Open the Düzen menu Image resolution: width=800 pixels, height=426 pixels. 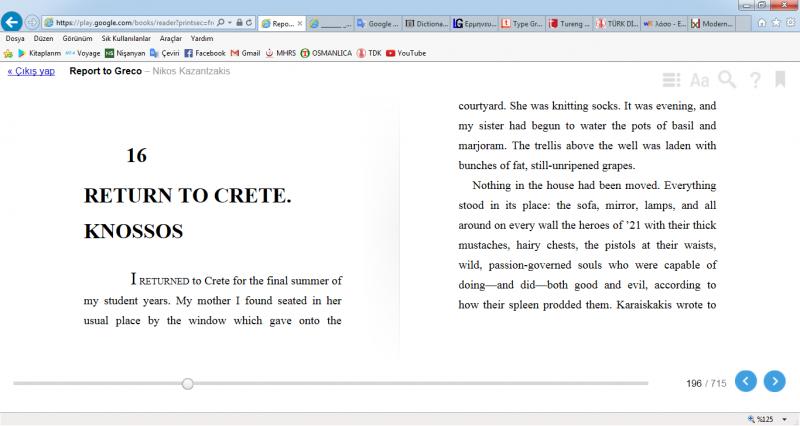tap(43, 38)
